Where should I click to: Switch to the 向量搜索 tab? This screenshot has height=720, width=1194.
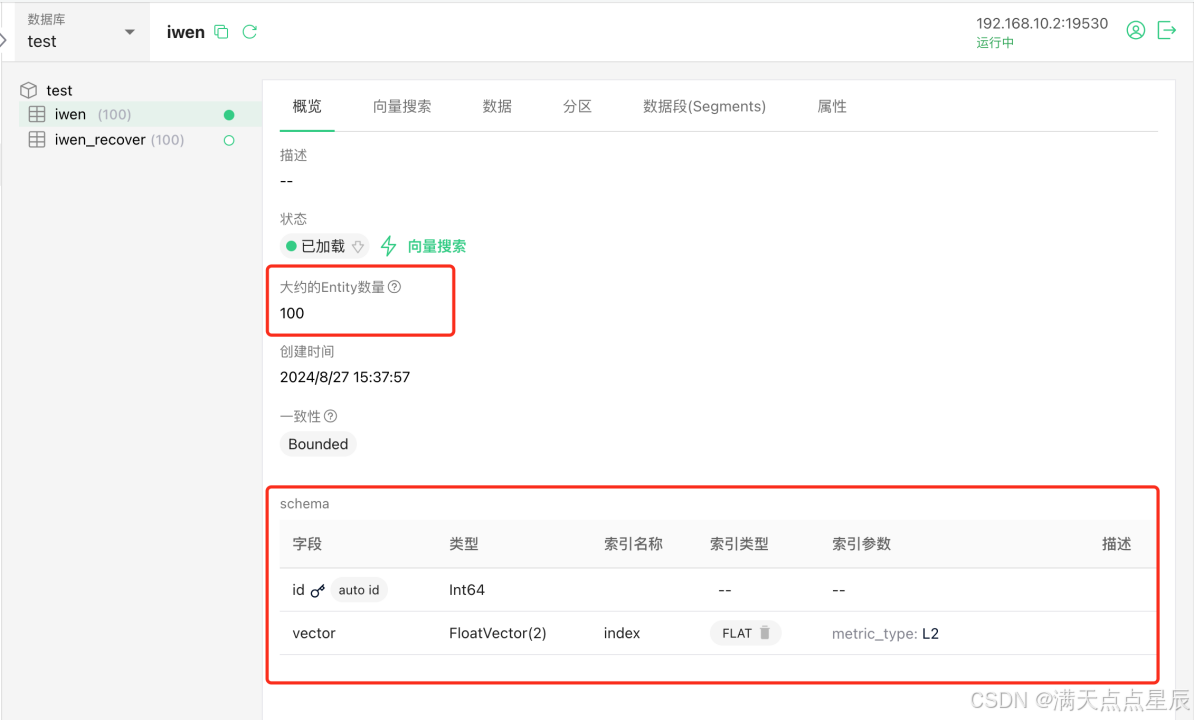402,107
